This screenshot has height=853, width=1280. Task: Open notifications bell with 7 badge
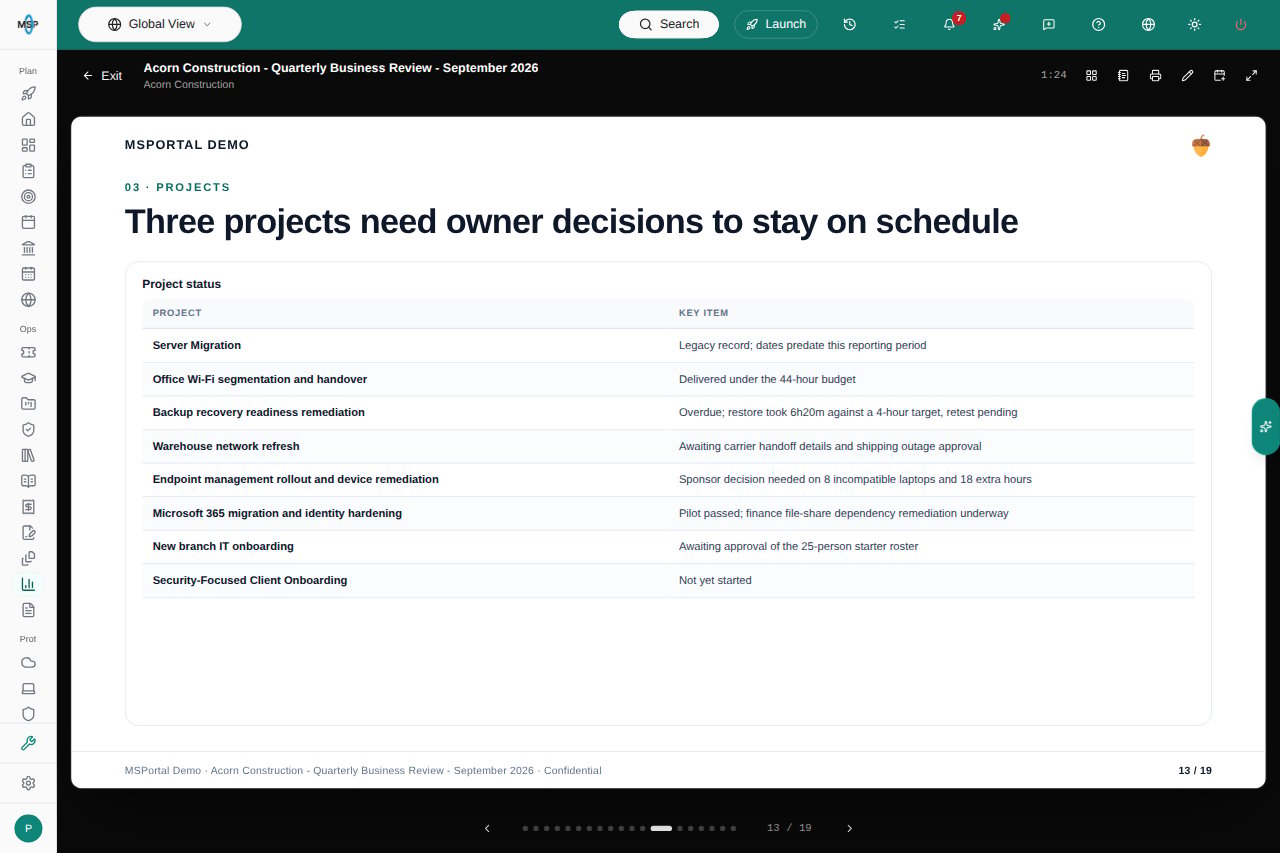(949, 24)
